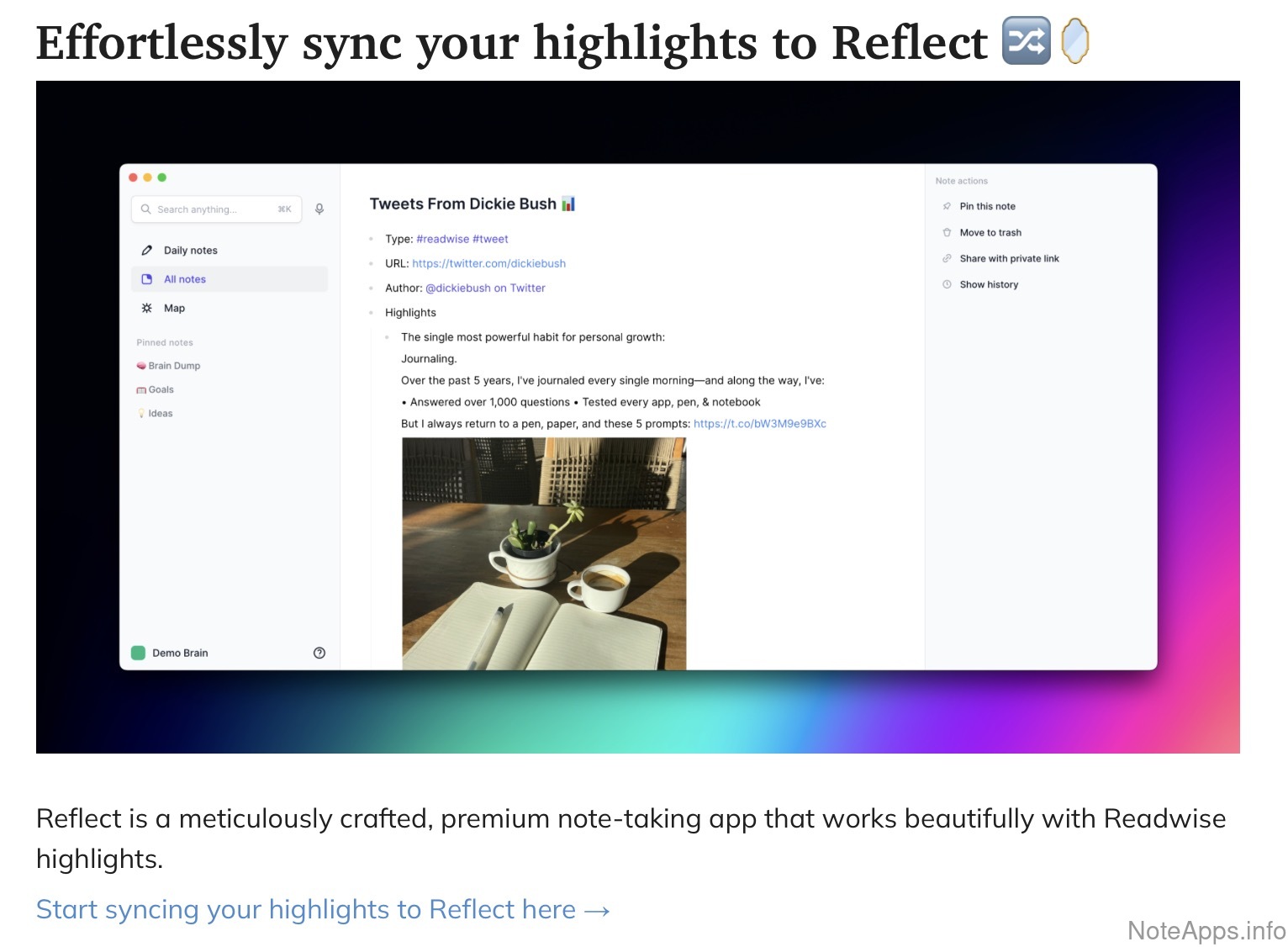Click the clock icon for Show history

[947, 285]
